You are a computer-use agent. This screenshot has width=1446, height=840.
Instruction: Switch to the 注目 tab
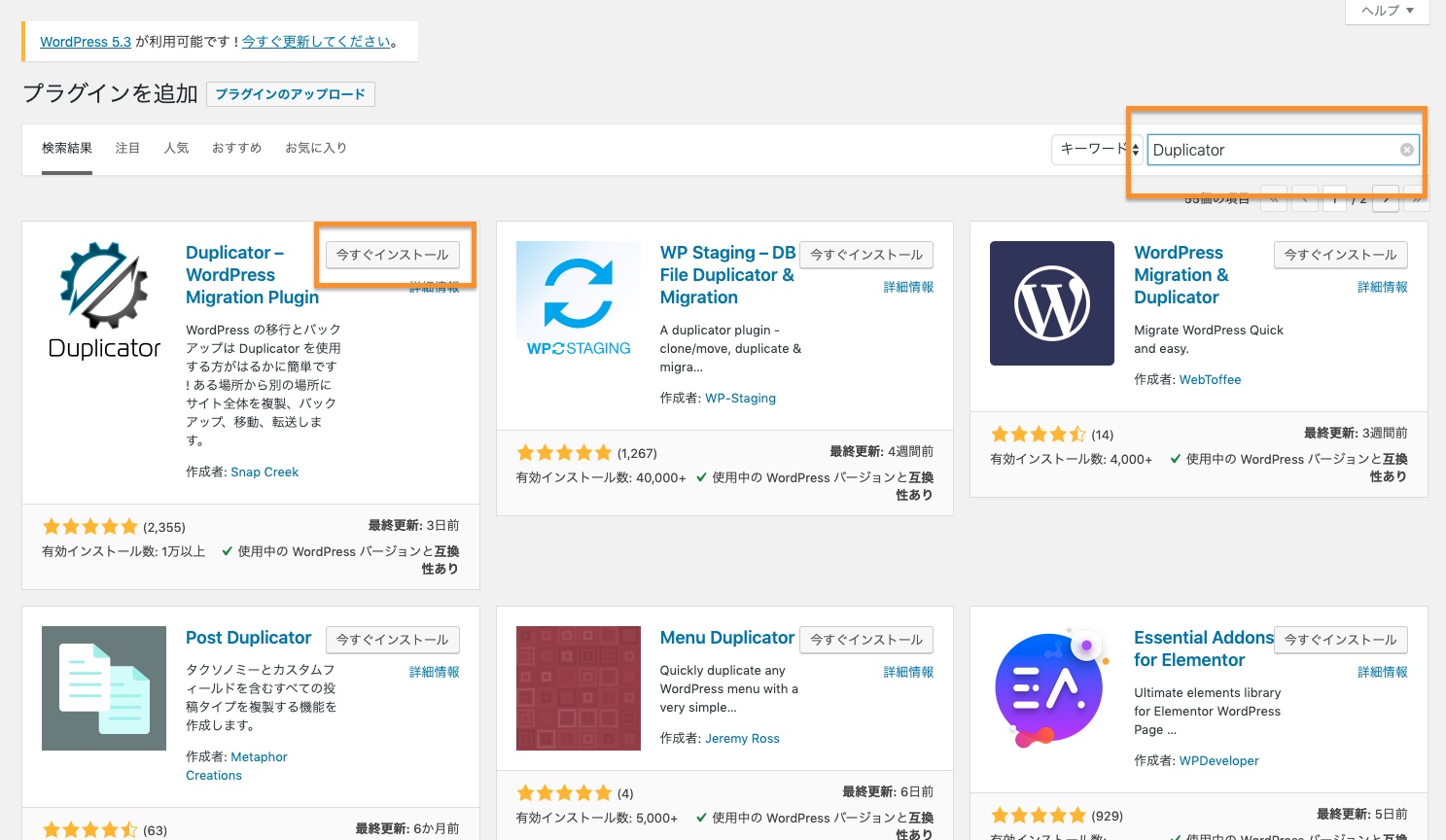coord(127,148)
